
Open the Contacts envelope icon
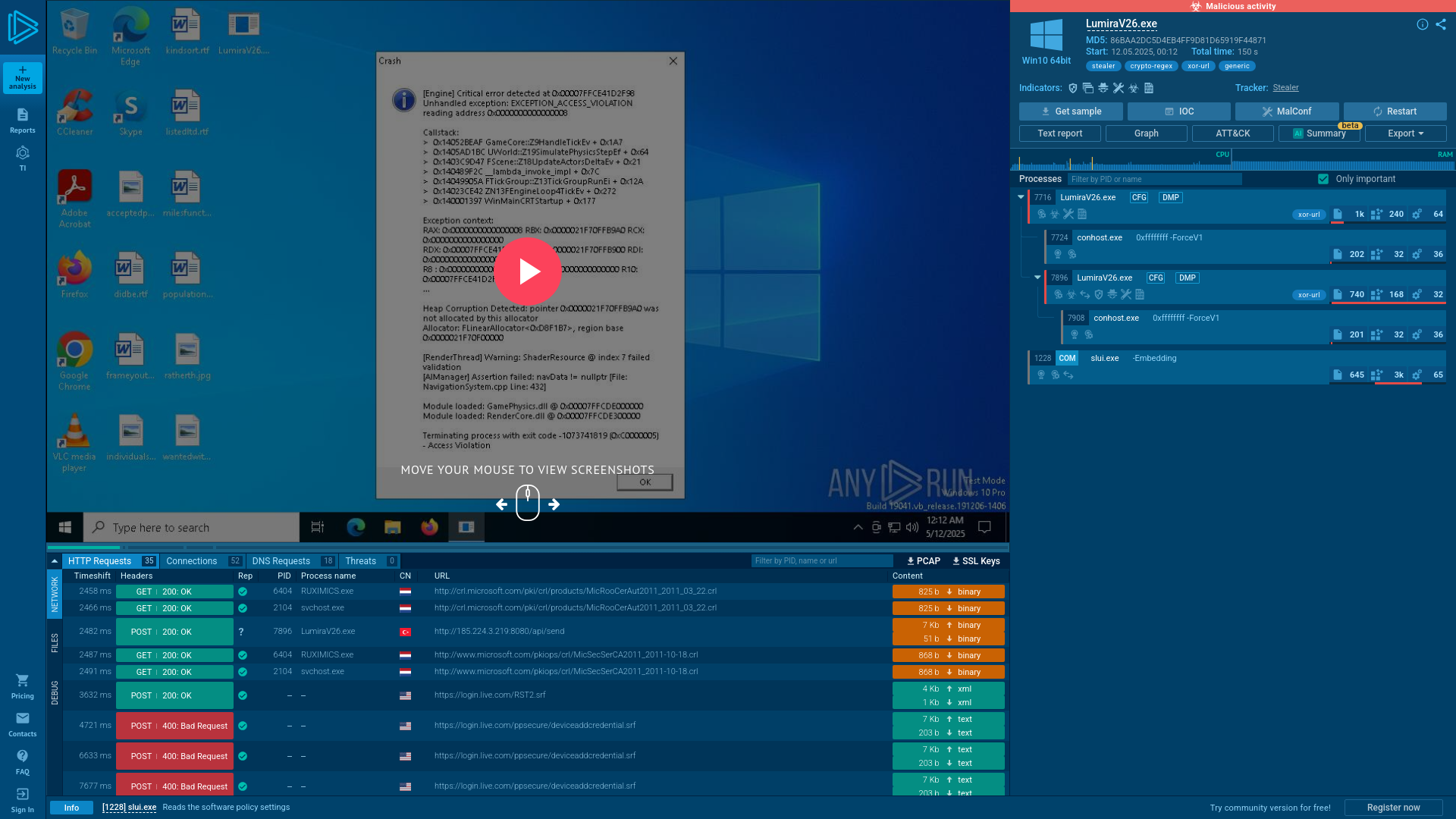[23, 724]
